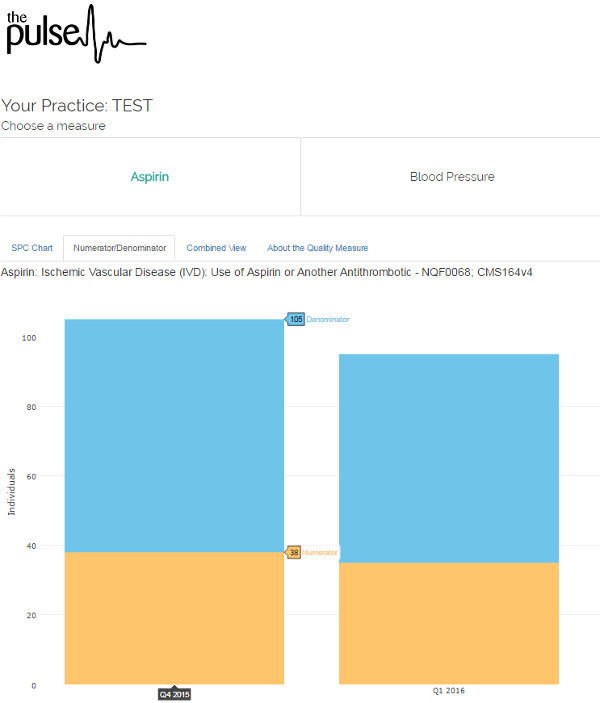Open the Numerator/Denominator tab
This screenshot has width=600, height=703.
coord(119,248)
